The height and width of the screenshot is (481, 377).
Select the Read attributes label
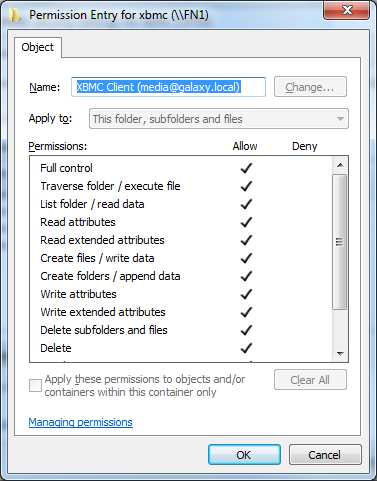pyautogui.click(x=78, y=222)
